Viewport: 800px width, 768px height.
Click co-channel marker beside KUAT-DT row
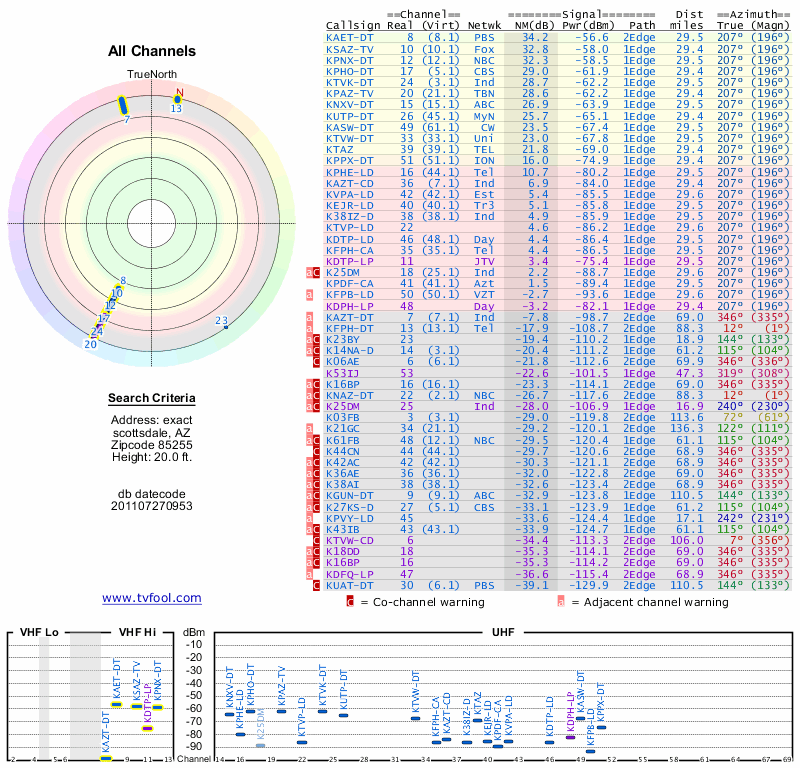[316, 585]
